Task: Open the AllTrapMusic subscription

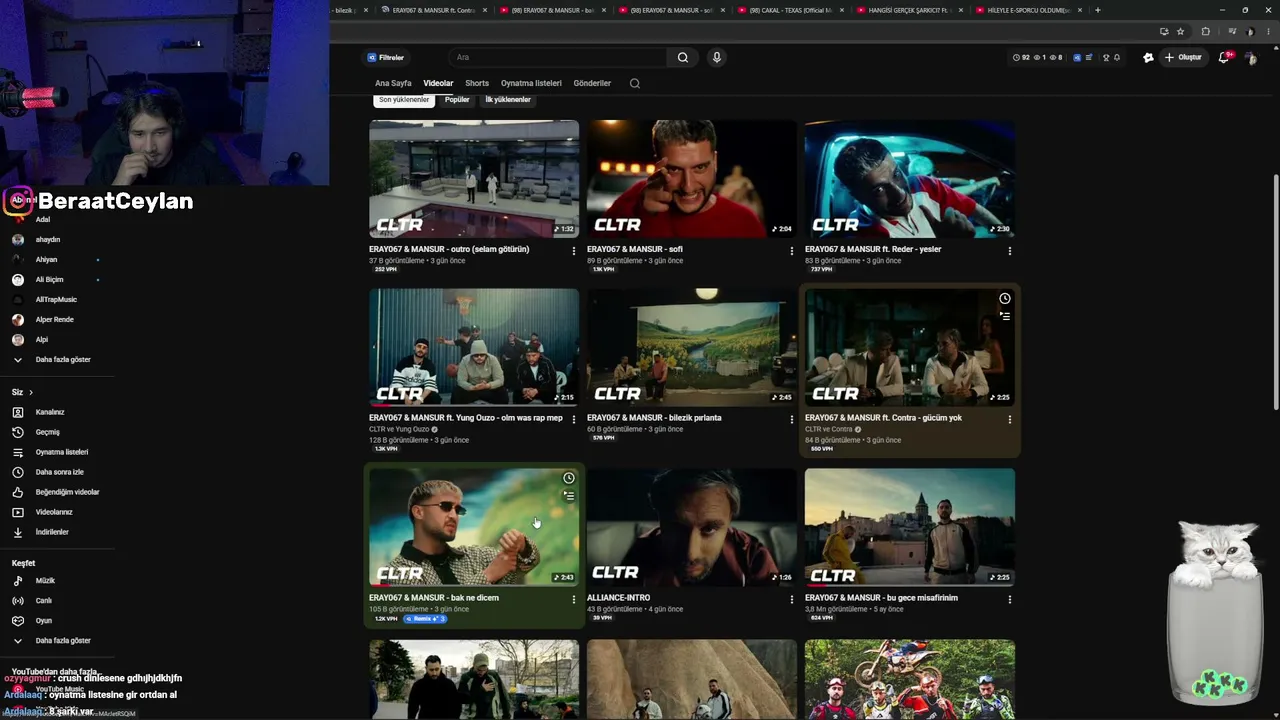Action: pyautogui.click(x=57, y=300)
